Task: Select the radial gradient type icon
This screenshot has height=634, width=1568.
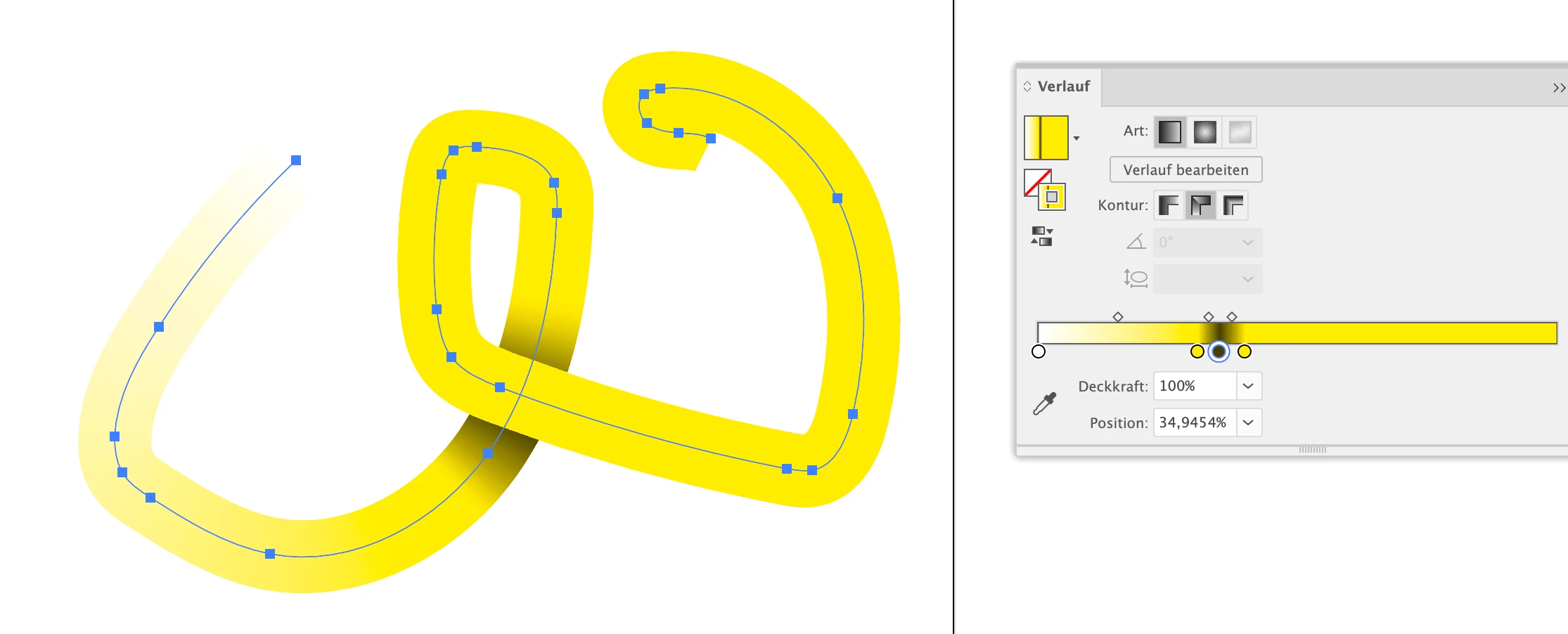Action: coord(1204,132)
